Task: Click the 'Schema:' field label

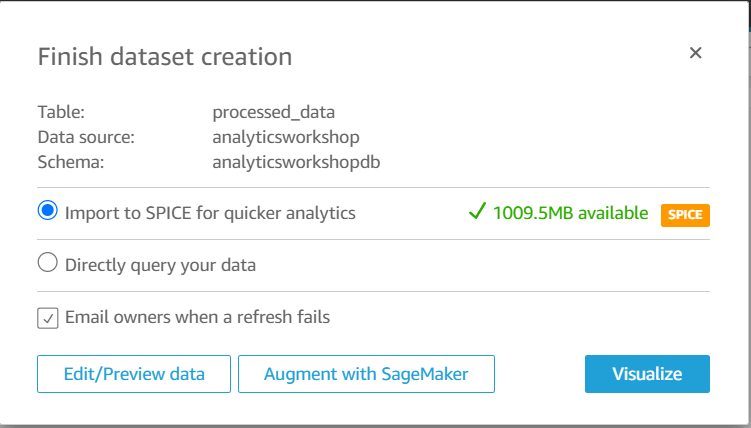Action: coord(71,162)
